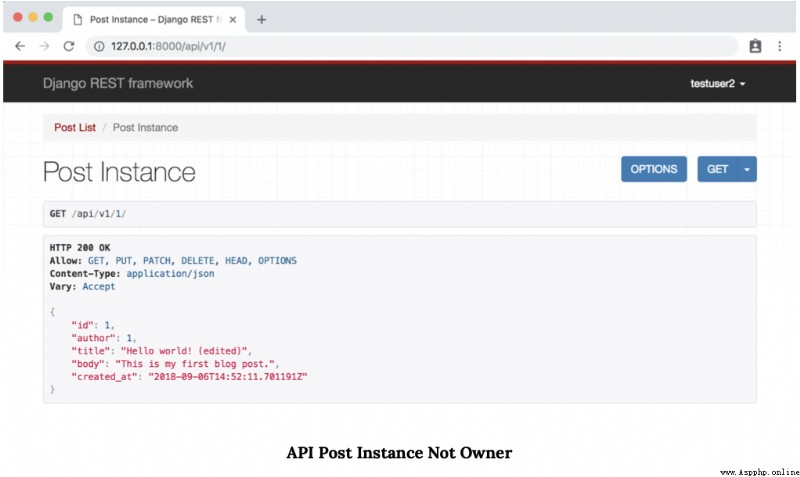Close the Post Instance browser tab
The width and height of the screenshot is (800, 477).
tap(233, 20)
